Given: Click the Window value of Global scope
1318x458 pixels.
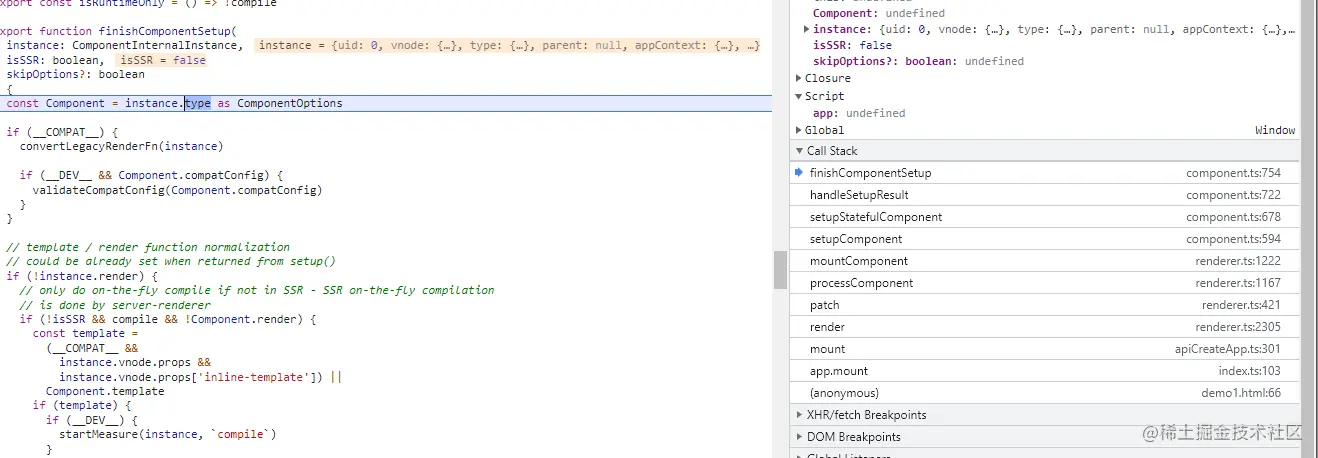Looking at the screenshot, I should pyautogui.click(x=1275, y=130).
